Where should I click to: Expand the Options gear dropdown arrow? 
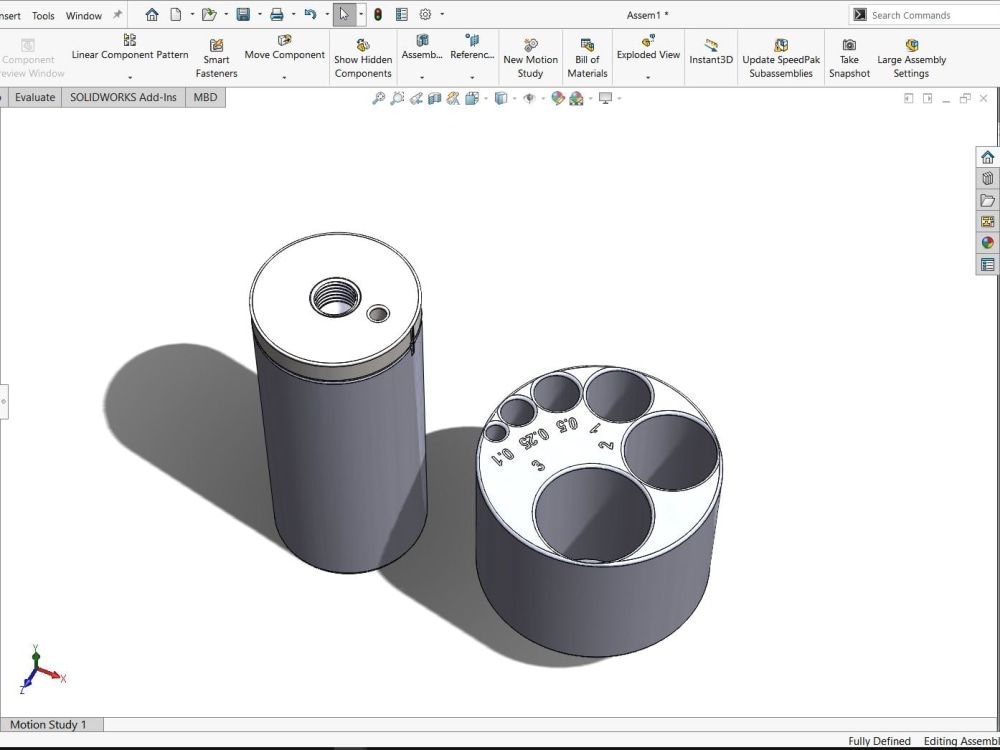442,15
